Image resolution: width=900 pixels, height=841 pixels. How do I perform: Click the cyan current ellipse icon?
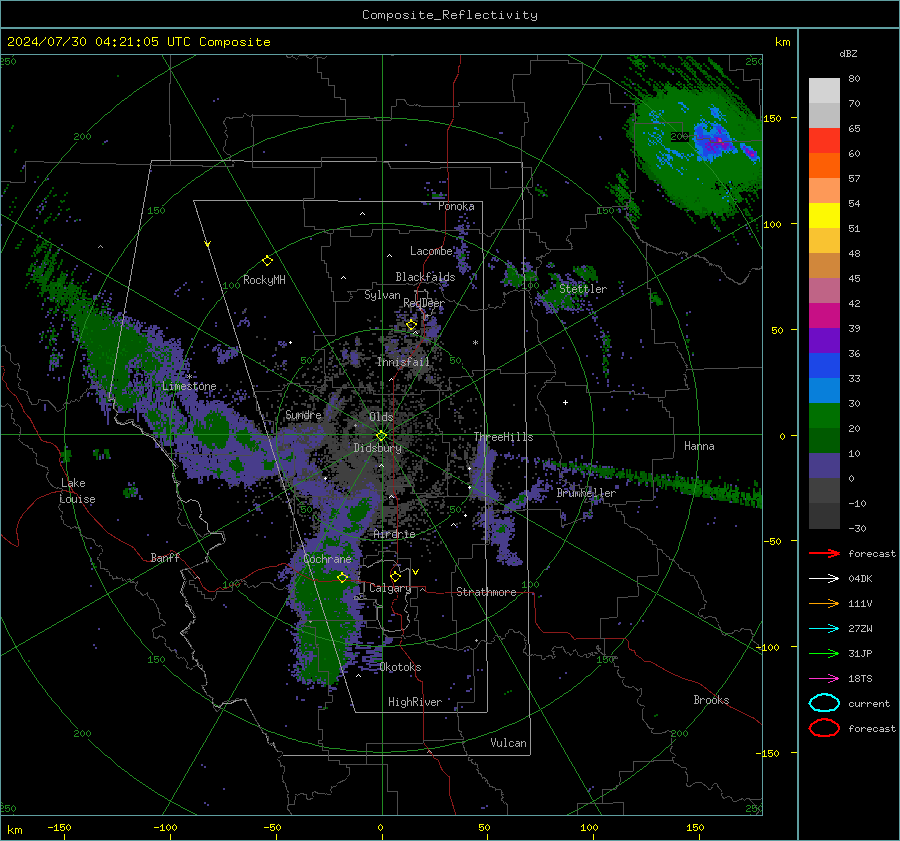click(x=824, y=703)
